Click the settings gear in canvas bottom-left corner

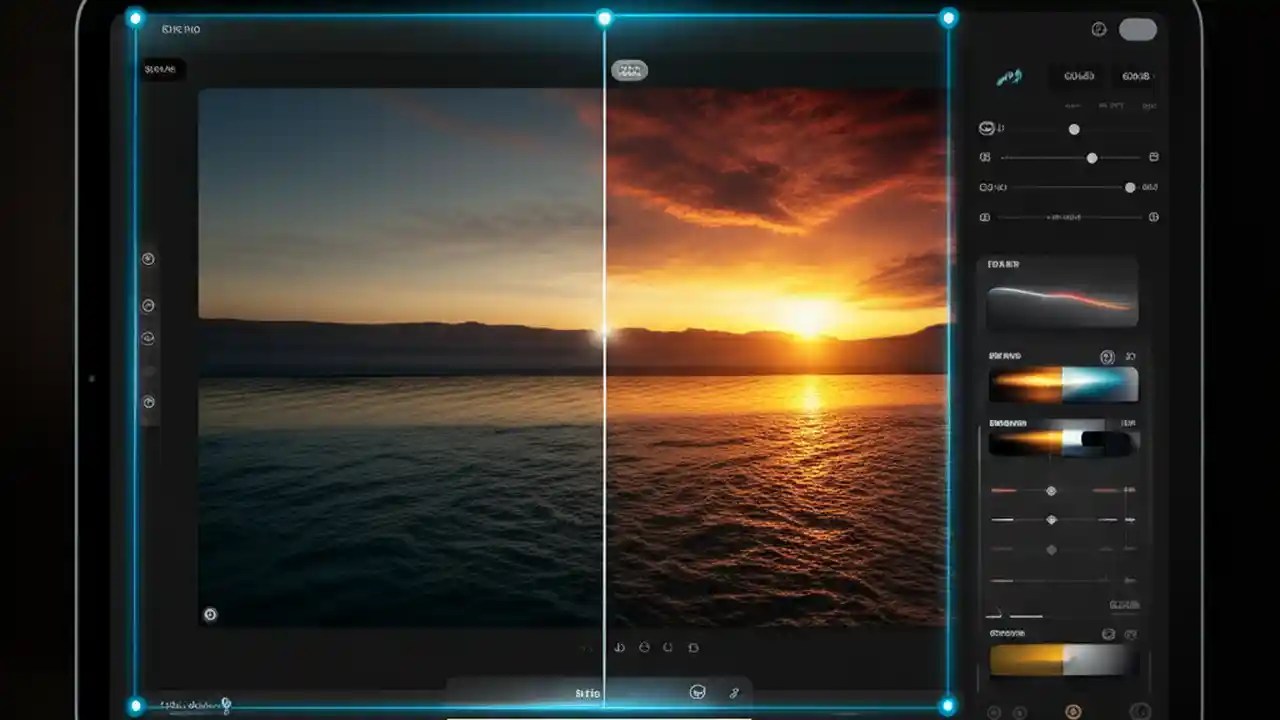[x=210, y=615]
